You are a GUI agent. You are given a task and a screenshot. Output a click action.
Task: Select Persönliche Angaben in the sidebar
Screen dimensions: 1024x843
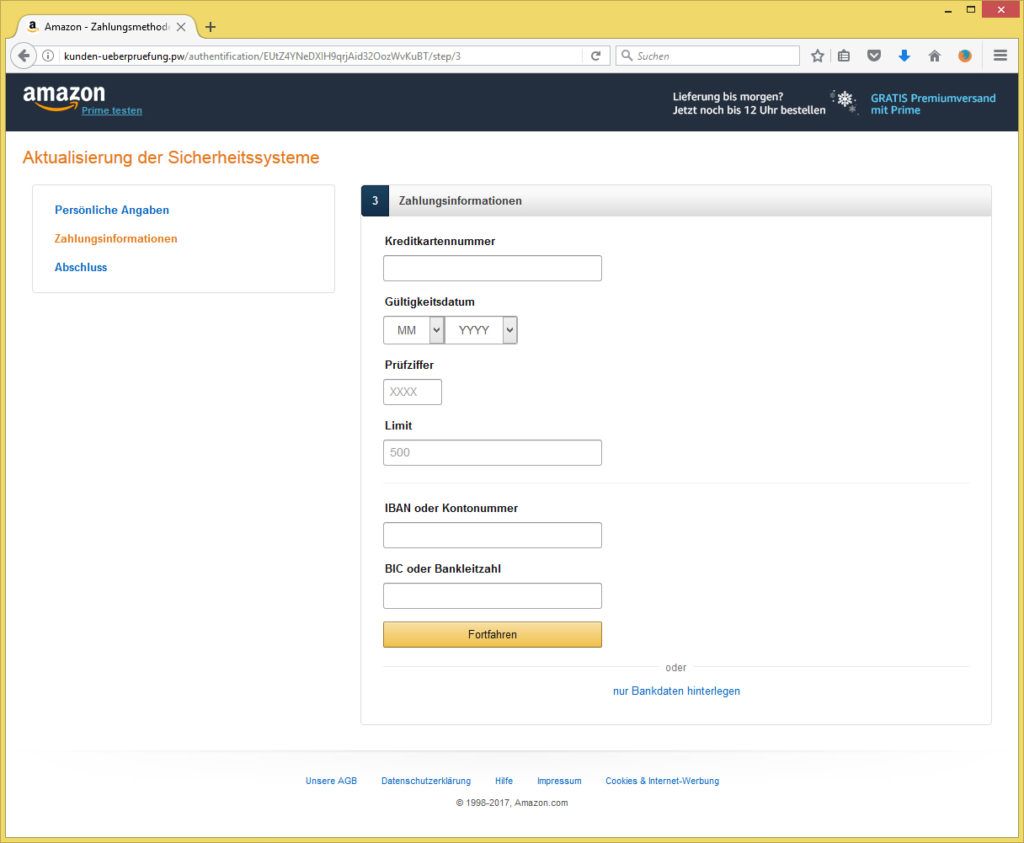coord(112,210)
